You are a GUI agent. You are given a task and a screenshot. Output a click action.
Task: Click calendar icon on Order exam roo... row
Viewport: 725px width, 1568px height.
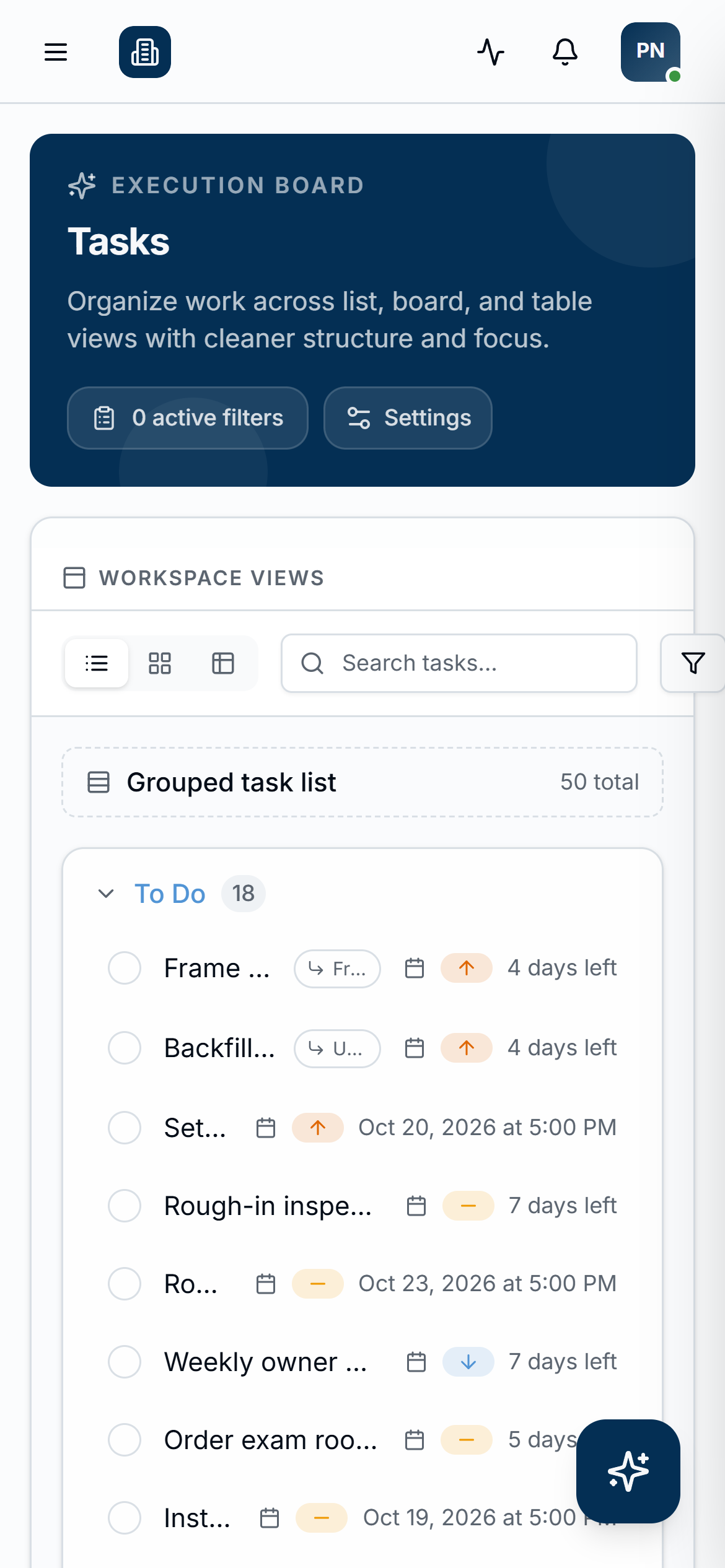[x=415, y=1440]
